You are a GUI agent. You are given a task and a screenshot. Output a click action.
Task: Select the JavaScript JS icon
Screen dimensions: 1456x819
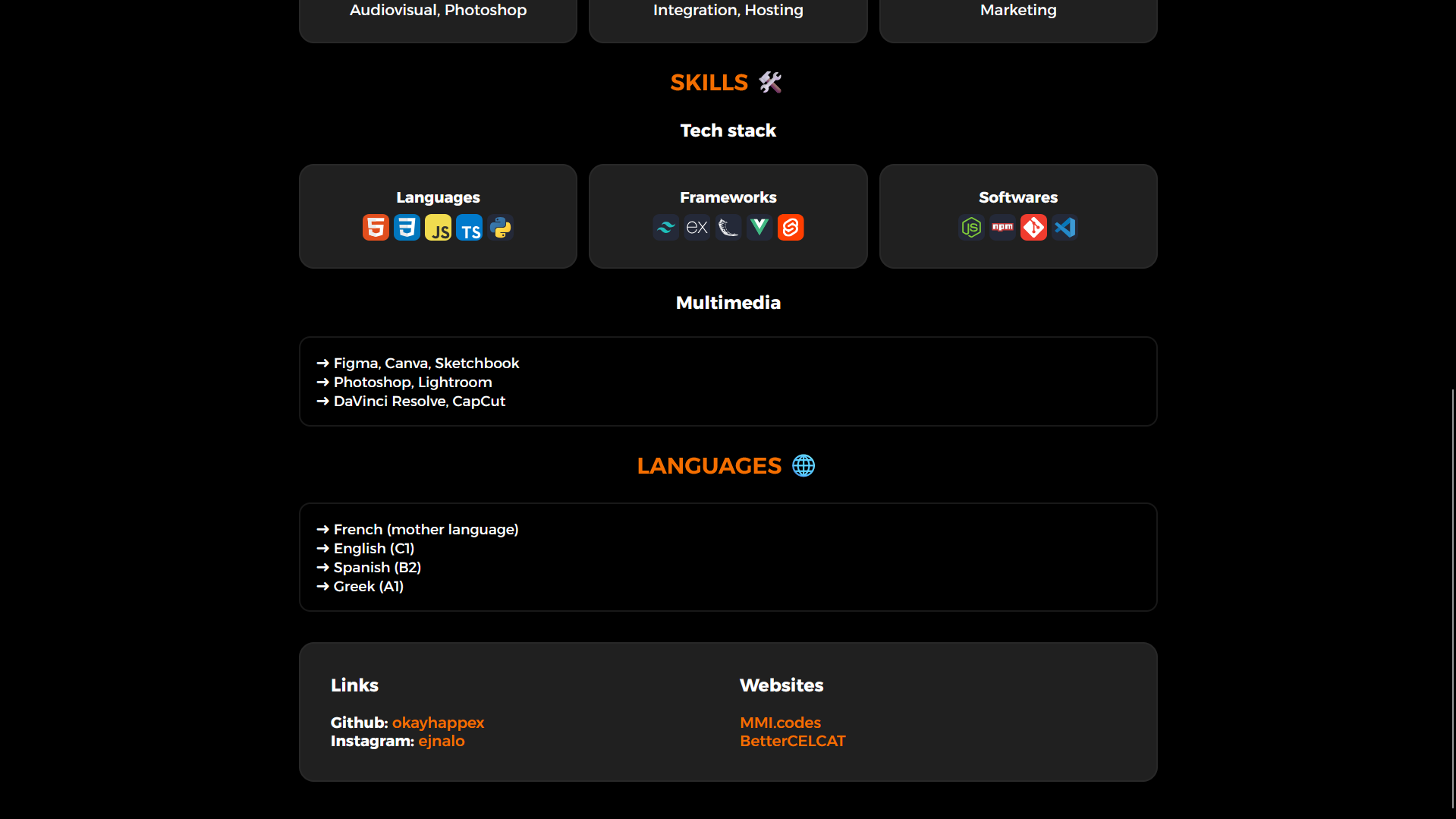(x=438, y=228)
